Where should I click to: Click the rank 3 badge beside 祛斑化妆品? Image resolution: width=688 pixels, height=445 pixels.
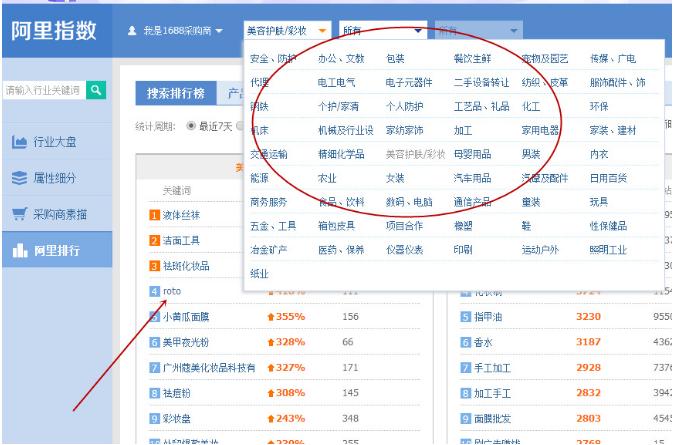coord(154,266)
